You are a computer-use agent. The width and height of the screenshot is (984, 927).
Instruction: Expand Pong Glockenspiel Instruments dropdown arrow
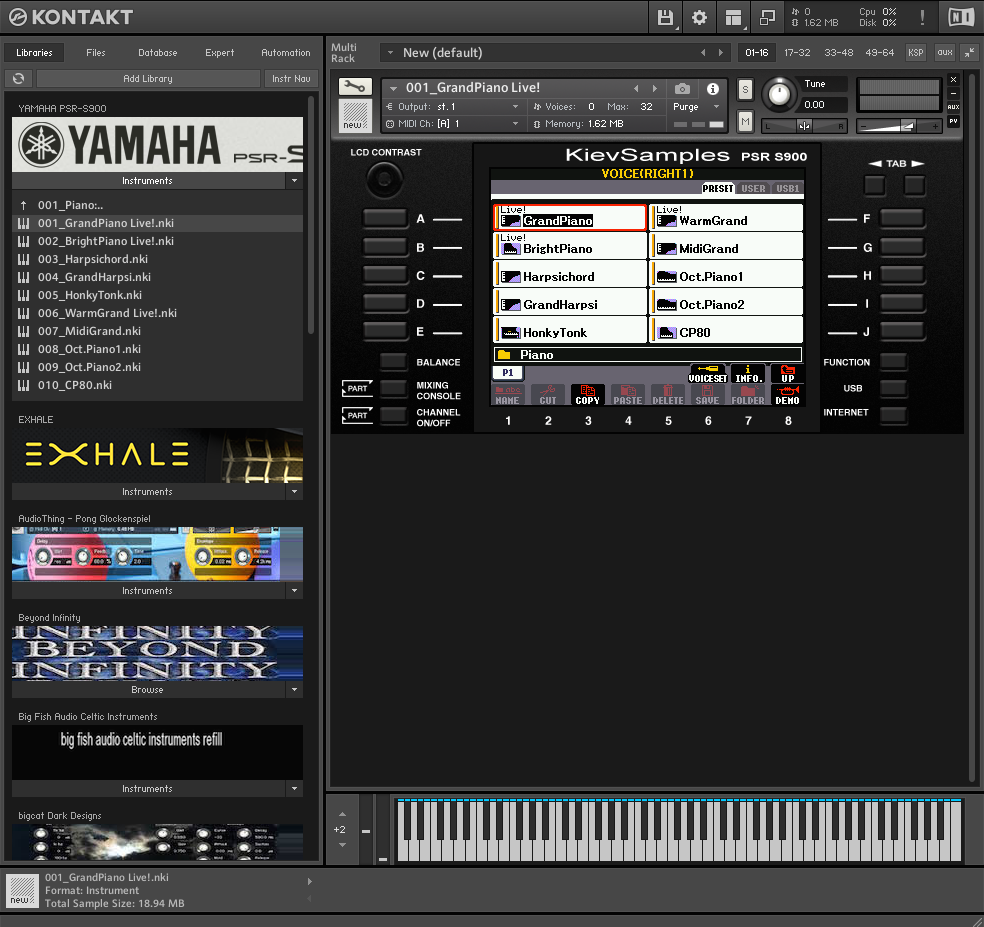(x=294, y=591)
